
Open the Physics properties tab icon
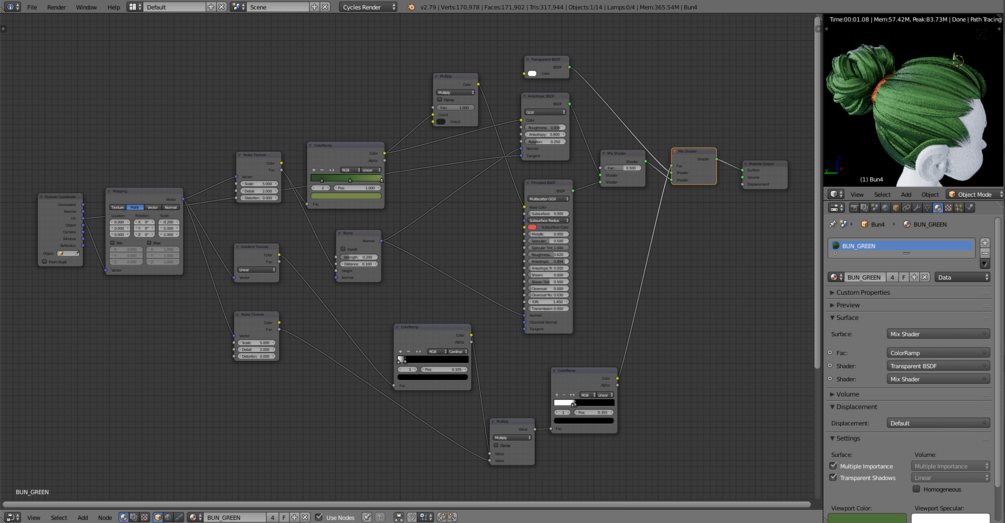pos(969,208)
